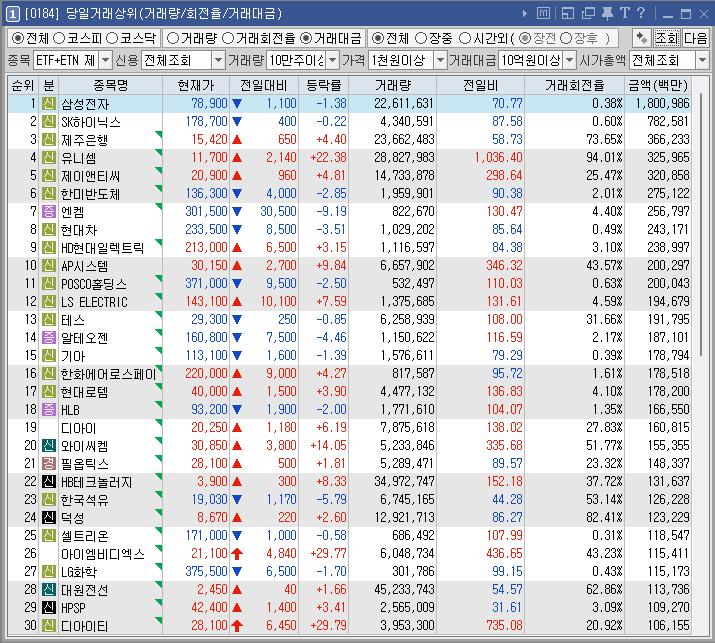Click the purple 증 badge next to 엔켐
Image resolution: width=715 pixels, height=643 pixels.
[x=49, y=212]
